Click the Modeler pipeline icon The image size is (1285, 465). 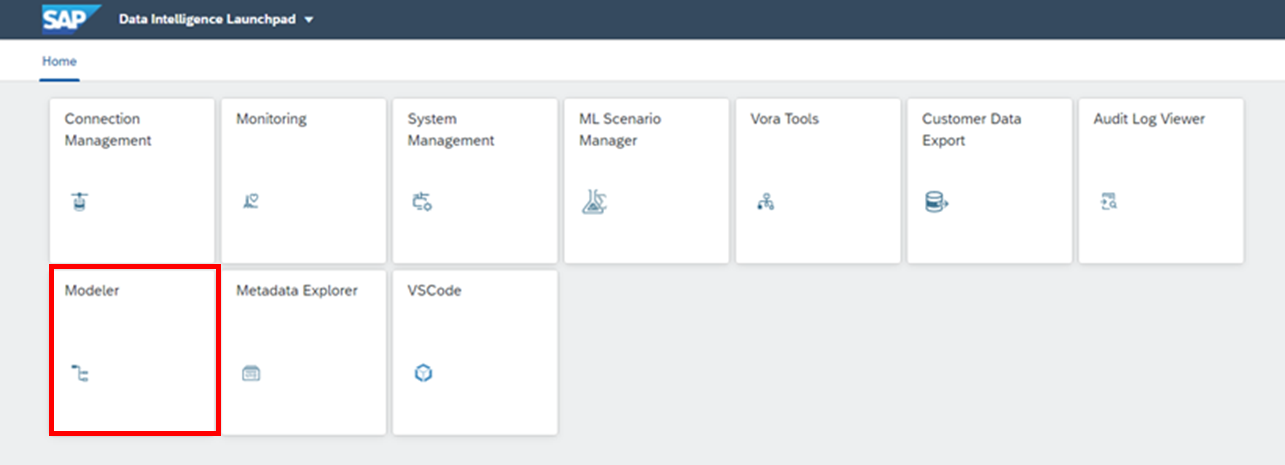(80, 374)
